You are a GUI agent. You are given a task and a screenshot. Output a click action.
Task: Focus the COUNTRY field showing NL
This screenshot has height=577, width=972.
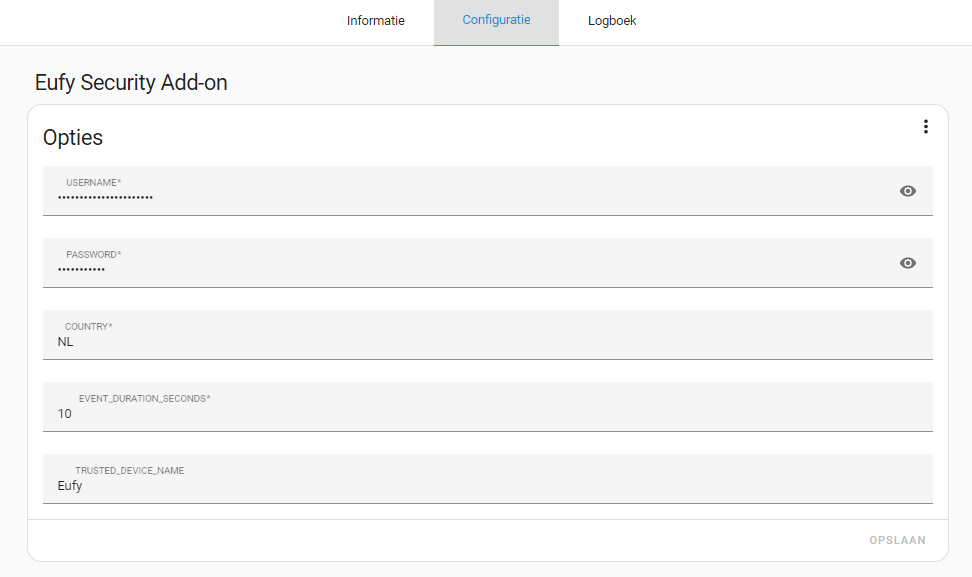click(x=400, y=341)
